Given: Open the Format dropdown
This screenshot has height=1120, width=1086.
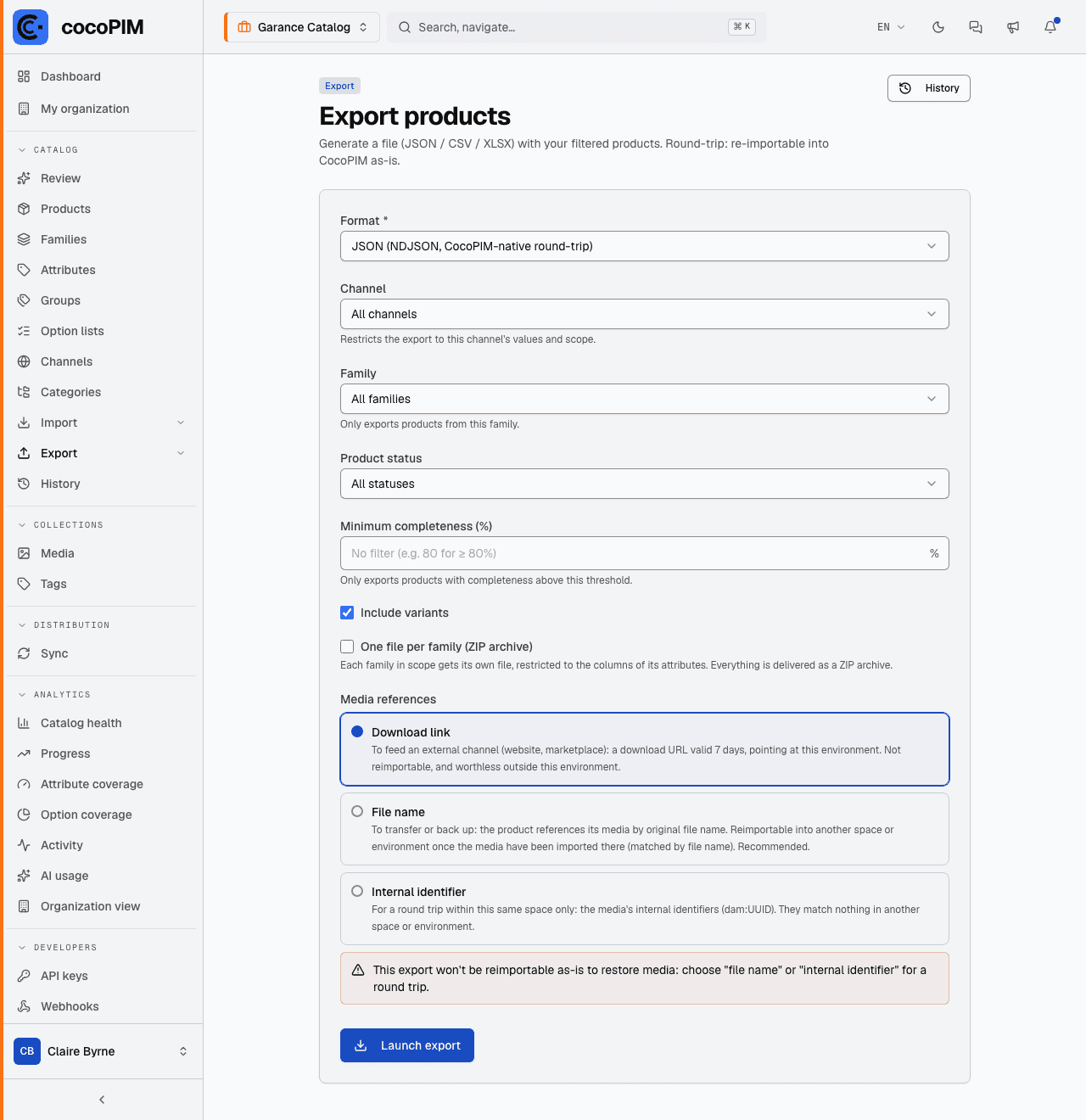Looking at the screenshot, I should pos(645,246).
